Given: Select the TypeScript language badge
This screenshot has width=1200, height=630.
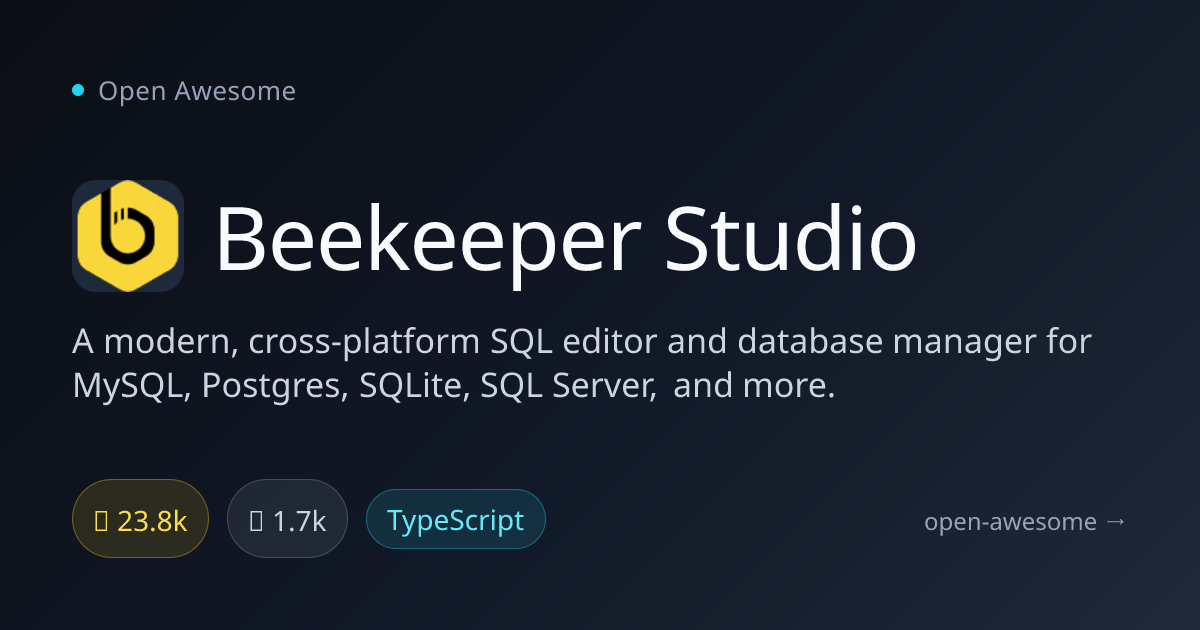Looking at the screenshot, I should pyautogui.click(x=455, y=520).
